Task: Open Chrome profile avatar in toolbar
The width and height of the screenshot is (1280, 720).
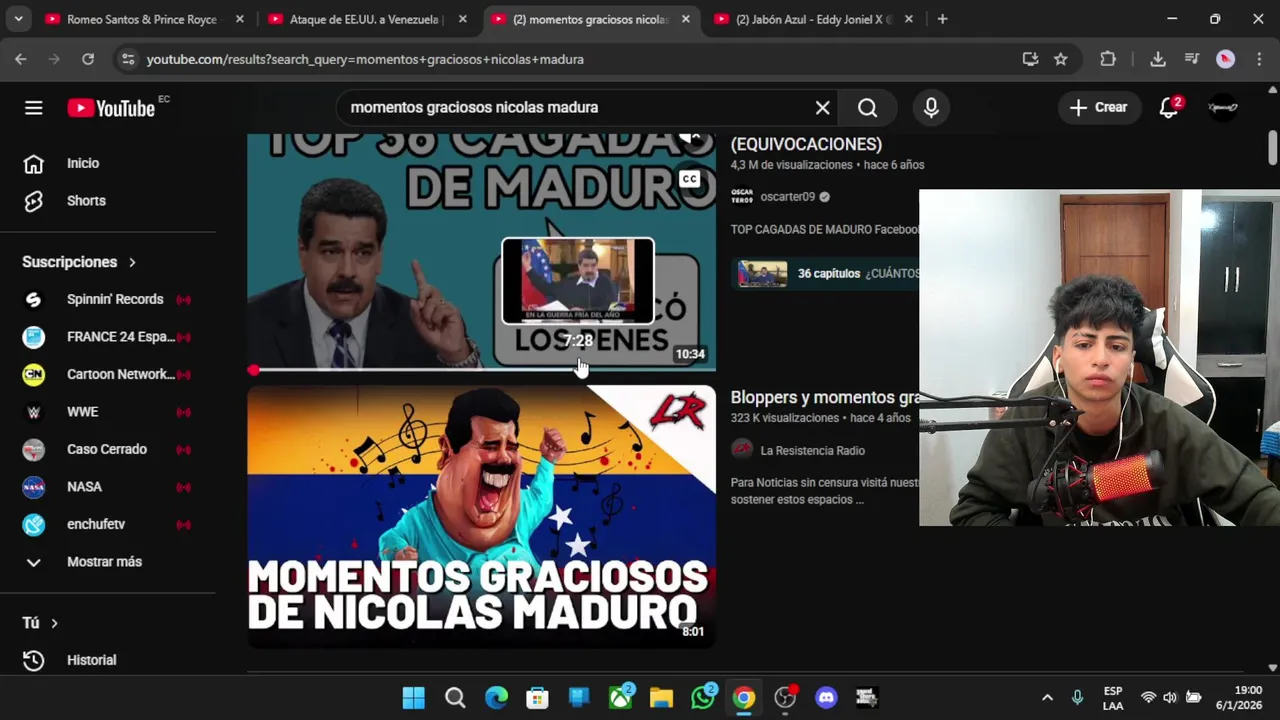Action: point(1225,59)
